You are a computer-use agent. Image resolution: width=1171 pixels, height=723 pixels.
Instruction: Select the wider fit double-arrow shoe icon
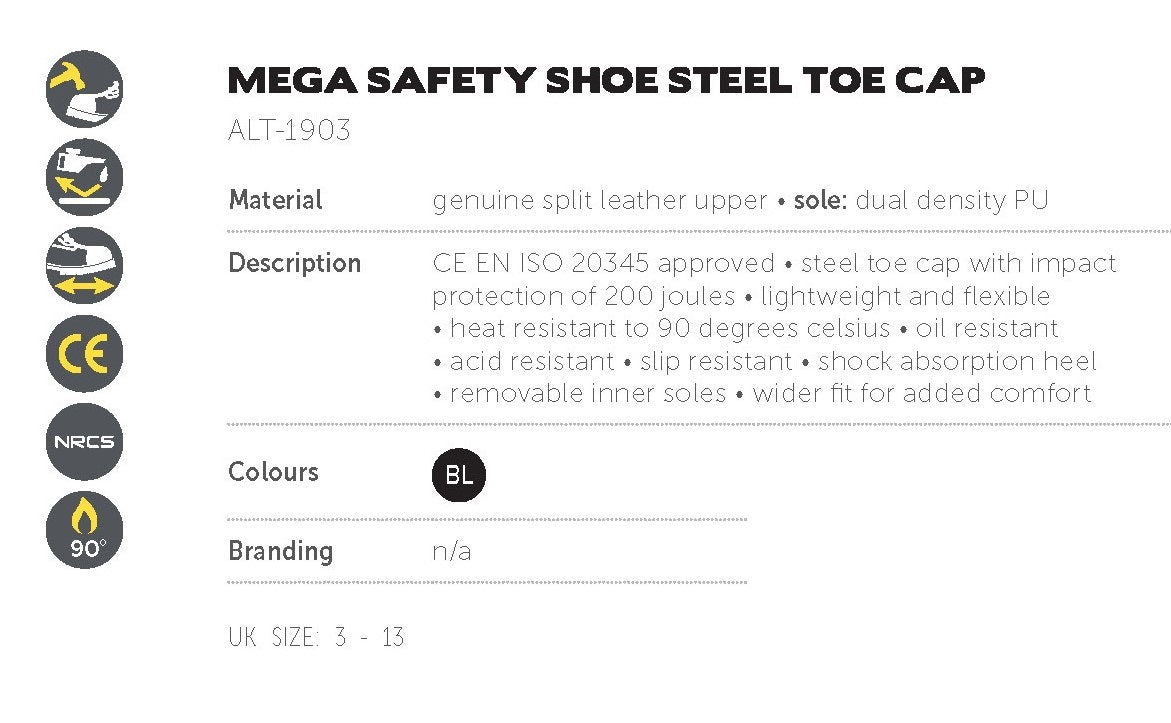(85, 265)
